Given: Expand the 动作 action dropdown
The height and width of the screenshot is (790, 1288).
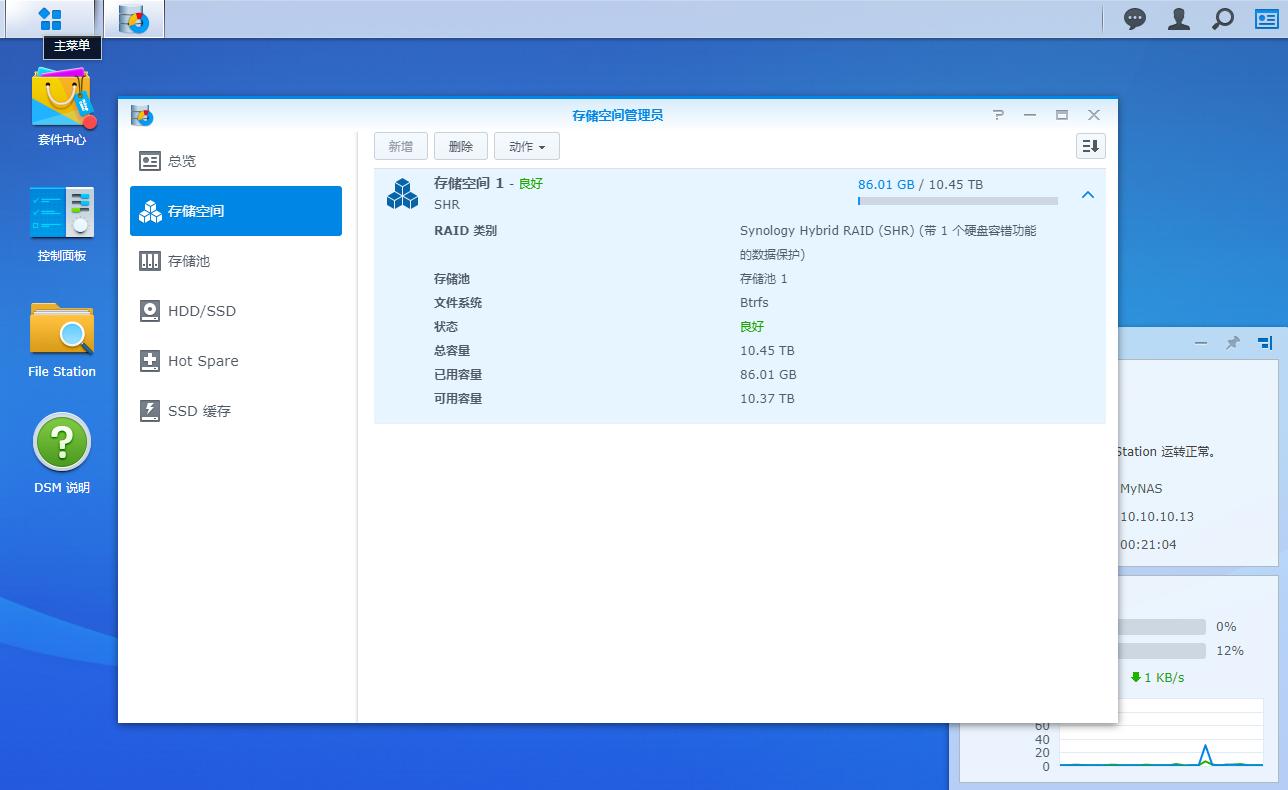Looking at the screenshot, I should pyautogui.click(x=526, y=146).
